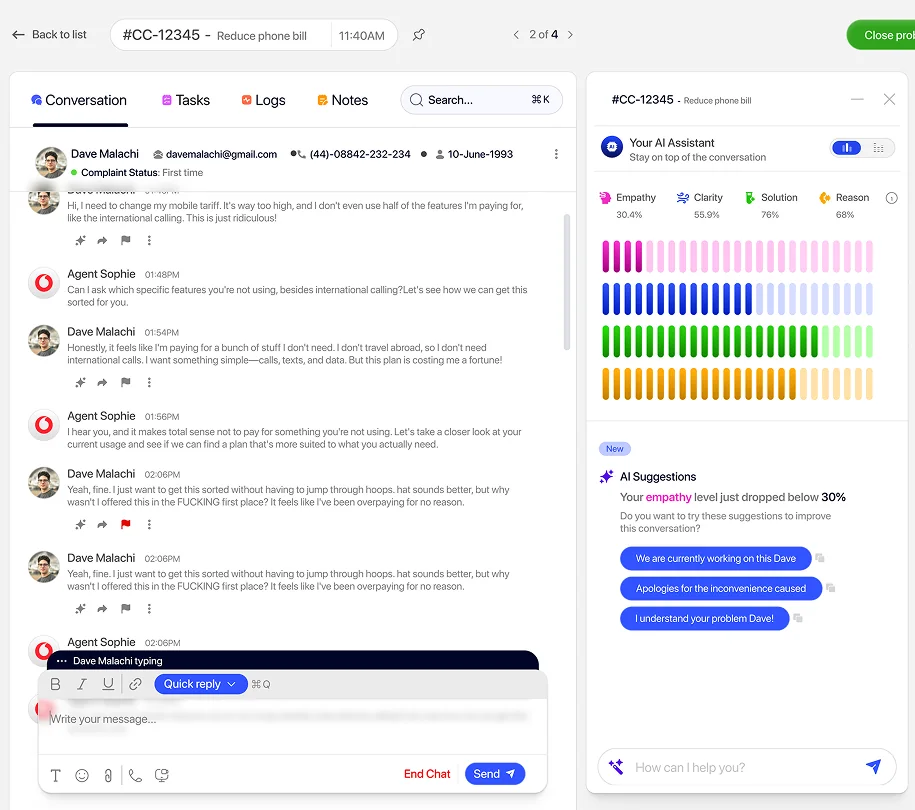Screen dimensions: 915x810
Task: Toggle italic formatting
Action: click(x=82, y=684)
